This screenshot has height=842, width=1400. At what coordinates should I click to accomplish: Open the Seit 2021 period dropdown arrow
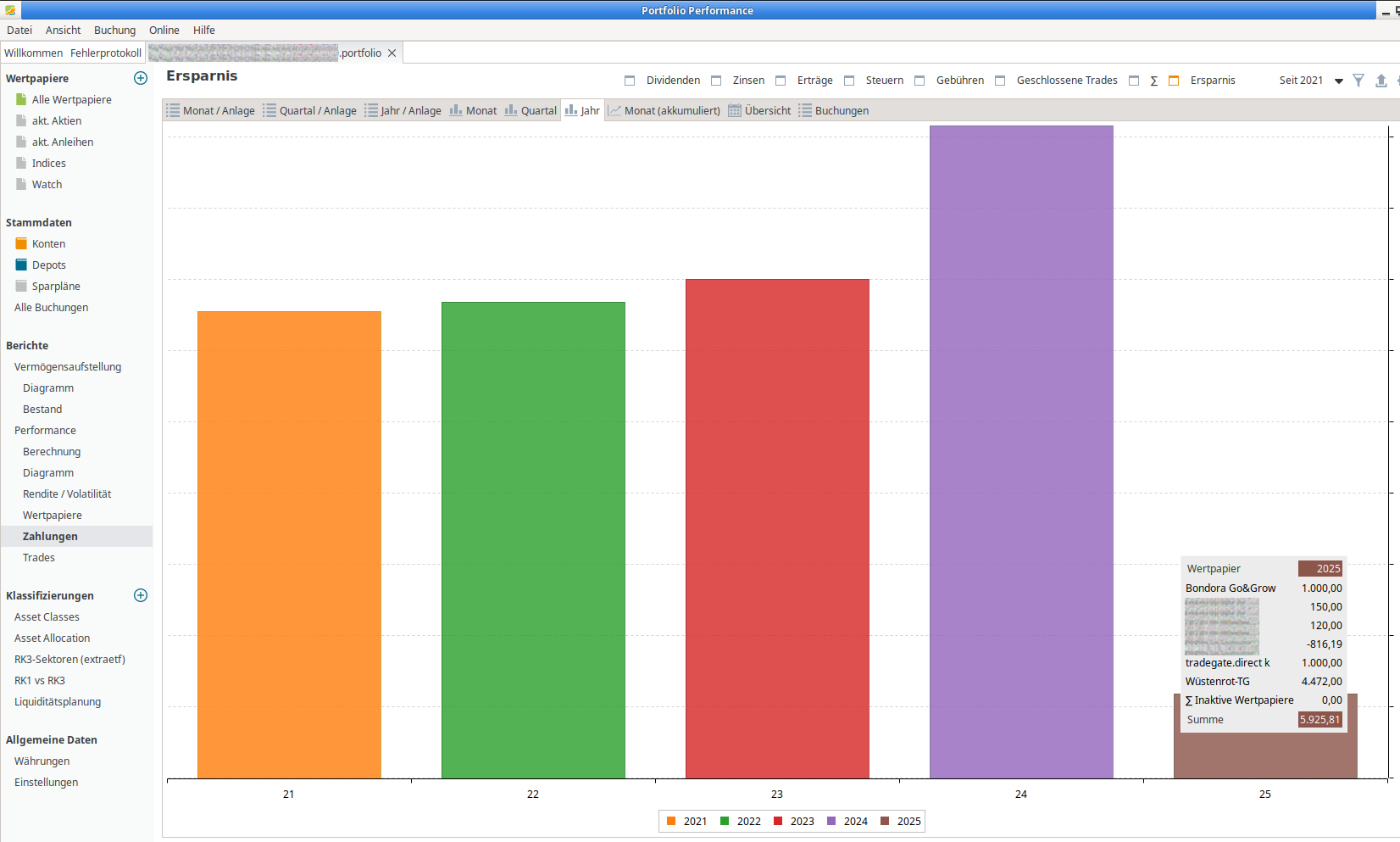point(1339,81)
